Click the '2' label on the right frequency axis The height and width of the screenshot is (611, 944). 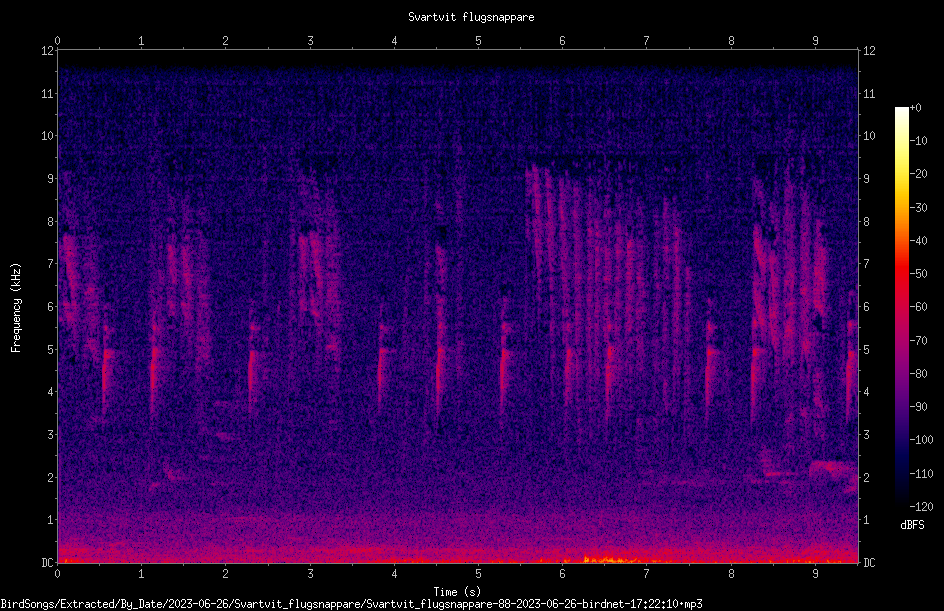tap(866, 477)
